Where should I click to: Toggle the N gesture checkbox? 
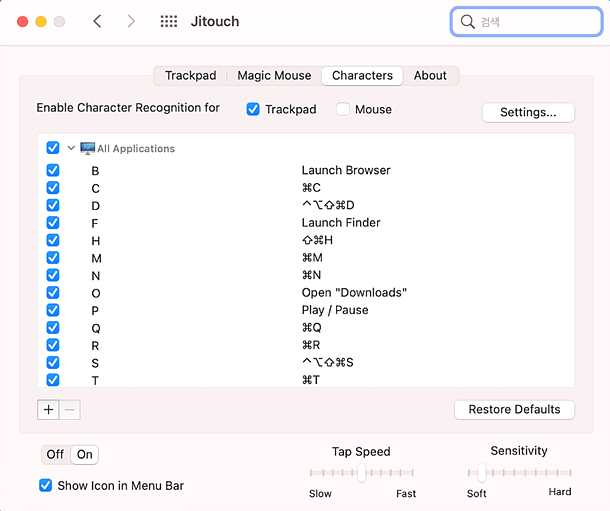[53, 275]
